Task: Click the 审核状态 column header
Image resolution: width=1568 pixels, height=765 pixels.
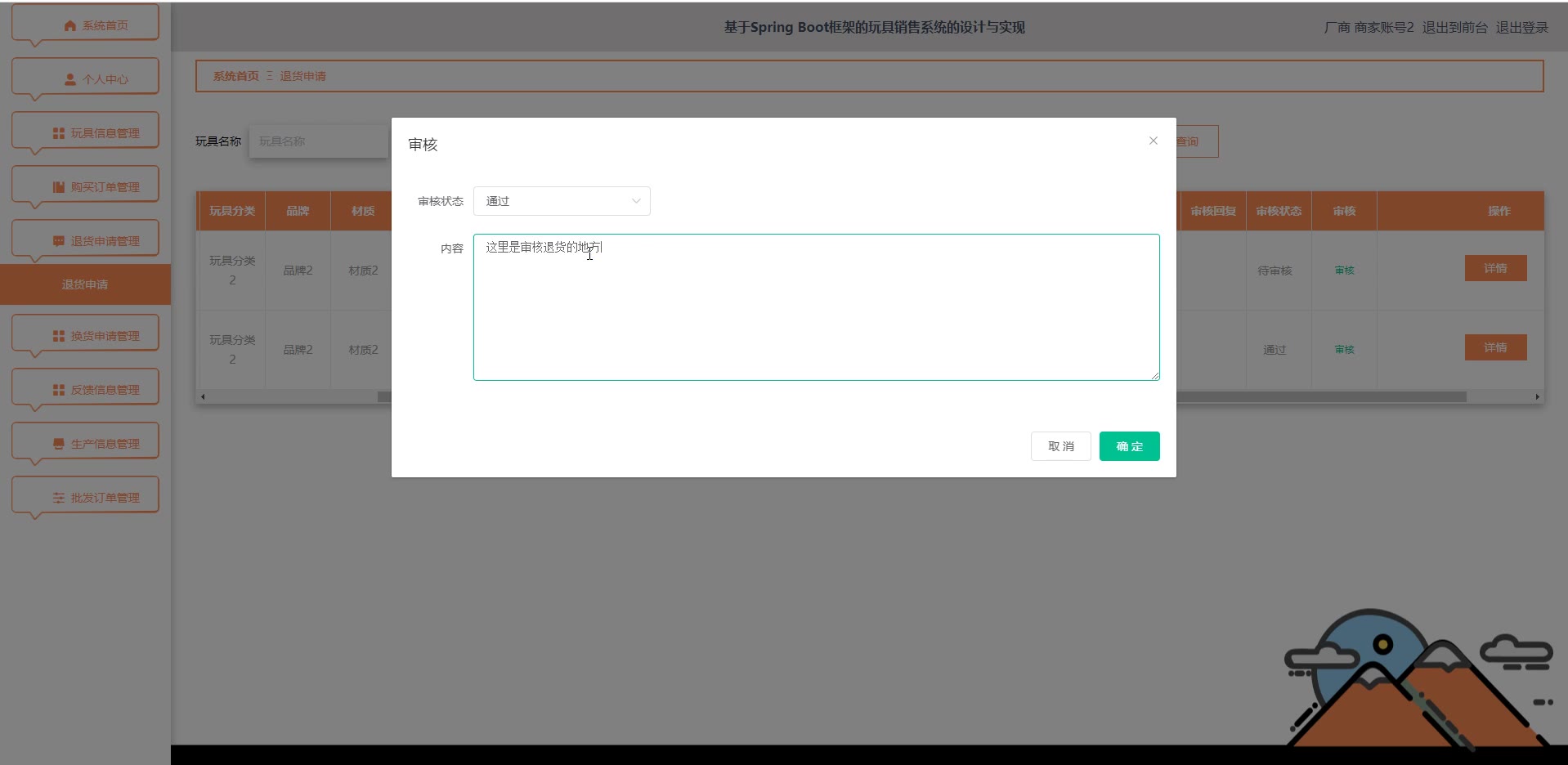Action: (1279, 211)
